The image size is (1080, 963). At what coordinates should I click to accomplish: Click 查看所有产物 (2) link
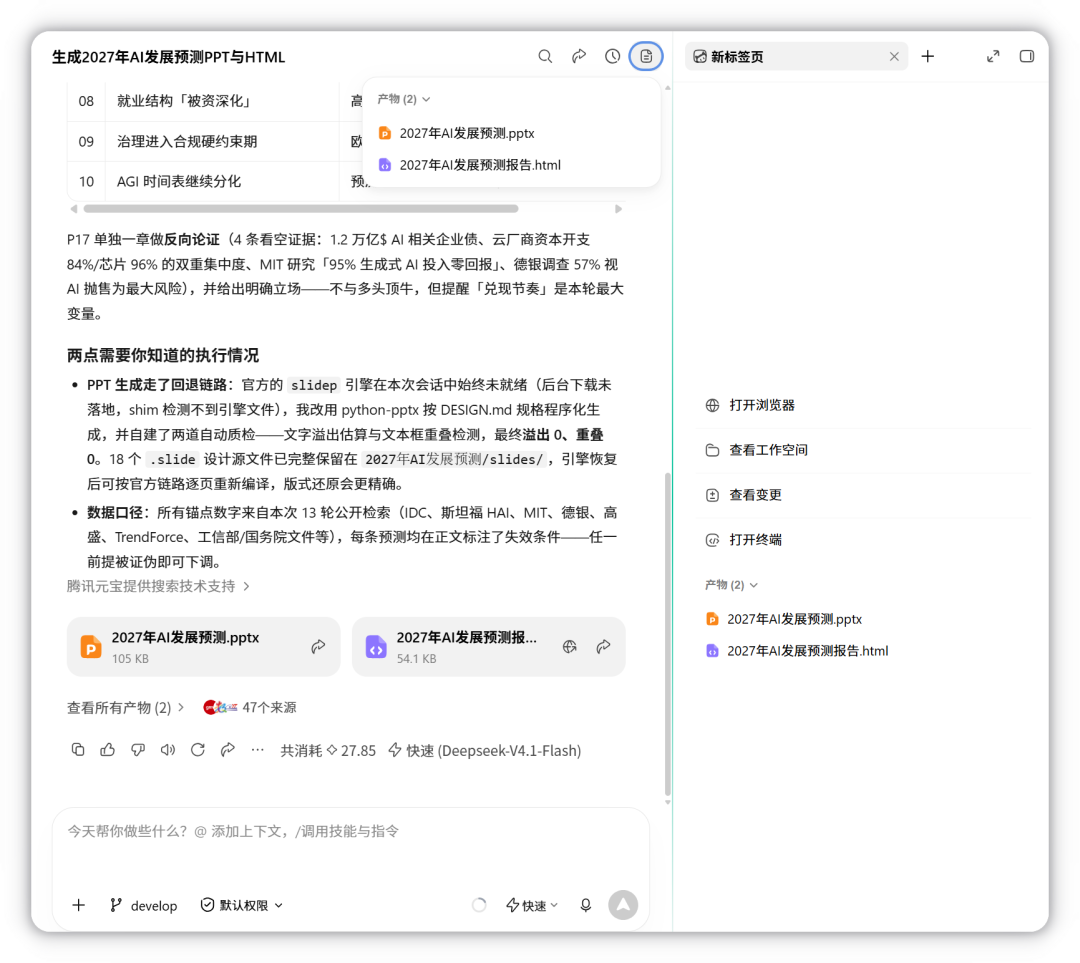click(x=125, y=707)
